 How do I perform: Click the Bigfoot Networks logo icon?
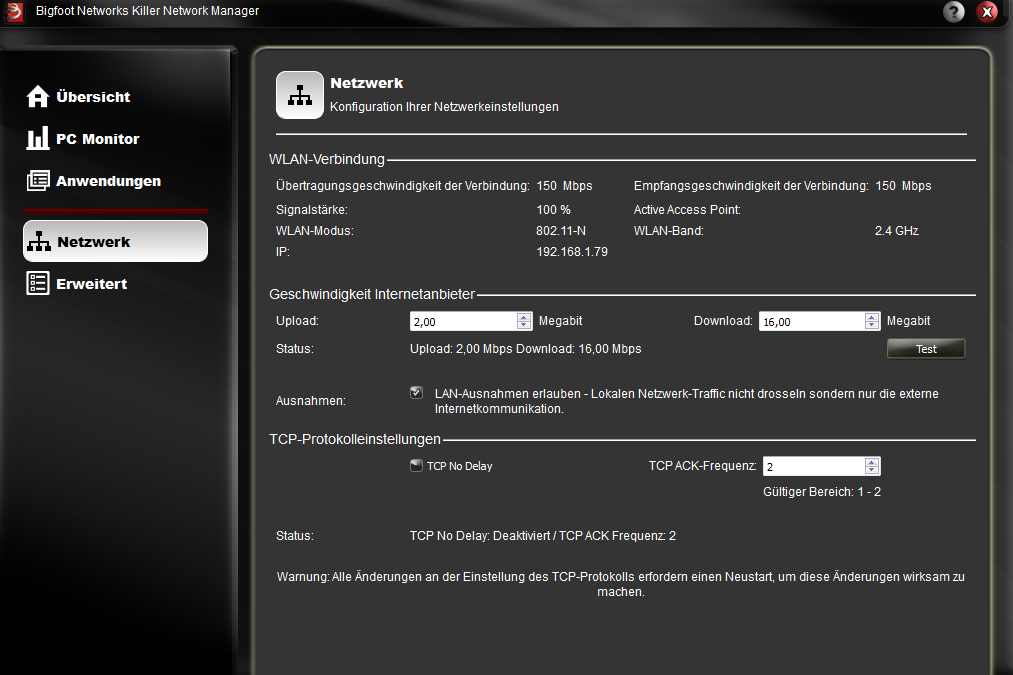pyautogui.click(x=15, y=12)
